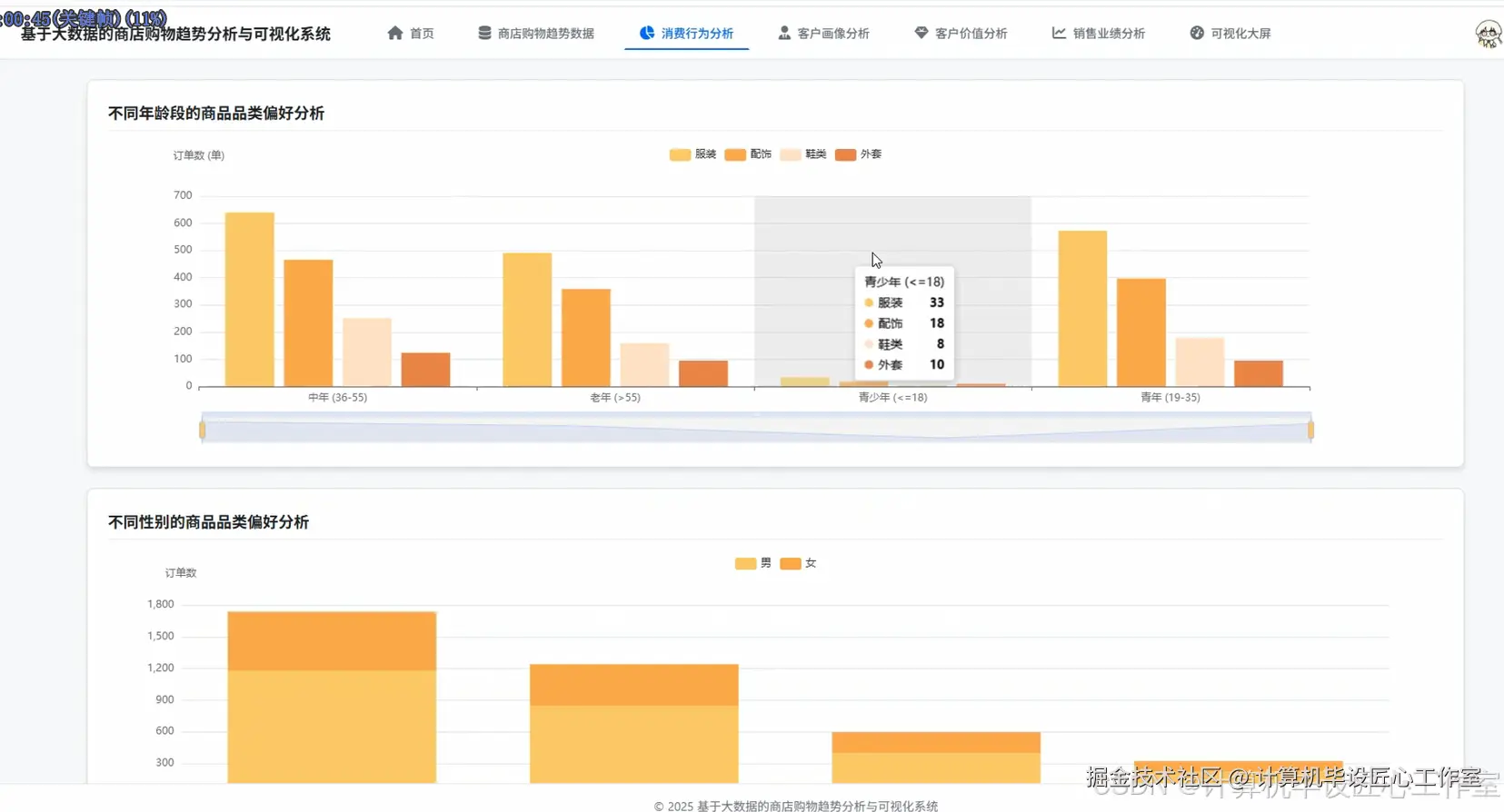1504x812 pixels.
Task: Click the 配饰 bar for 青年 (19-35)
Action: pos(1141,332)
